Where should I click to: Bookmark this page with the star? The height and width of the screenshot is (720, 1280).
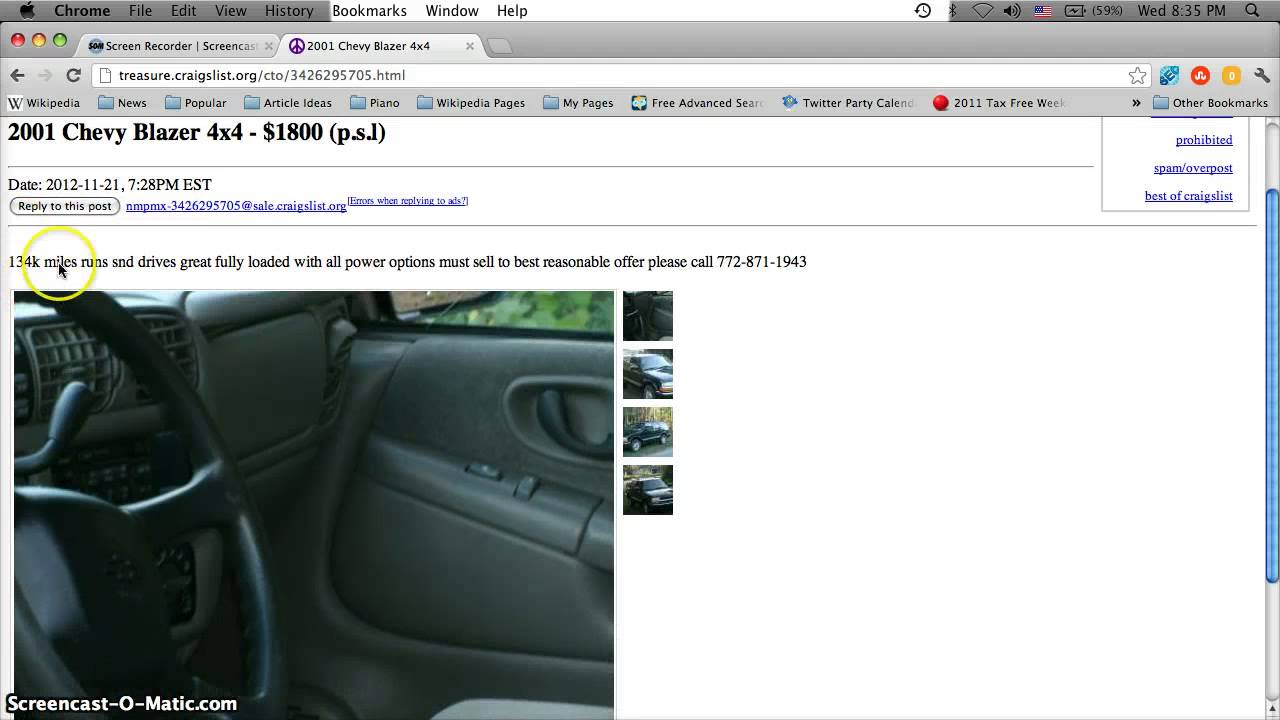(1137, 75)
